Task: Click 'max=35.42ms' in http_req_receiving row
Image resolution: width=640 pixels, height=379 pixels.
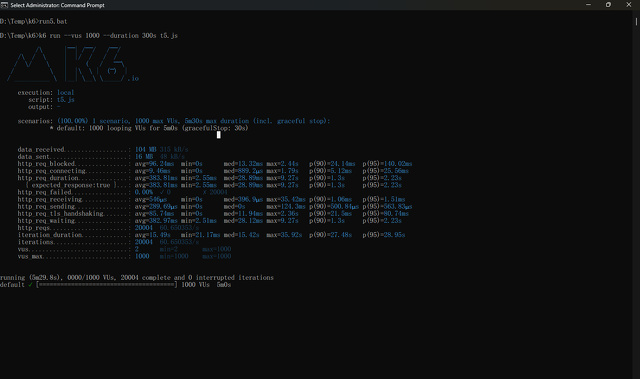Action: pos(286,199)
